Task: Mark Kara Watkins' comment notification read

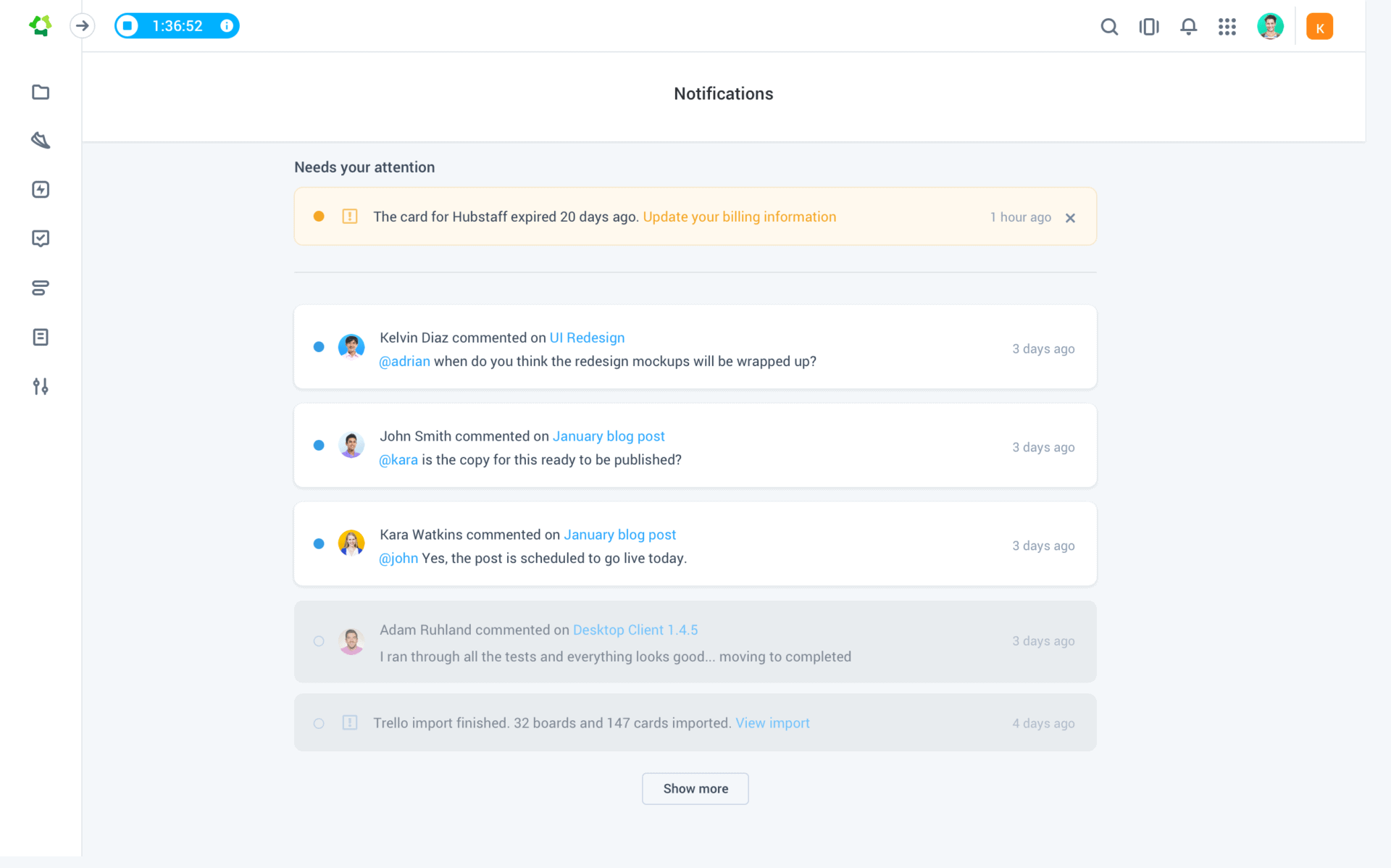Action: pos(319,544)
